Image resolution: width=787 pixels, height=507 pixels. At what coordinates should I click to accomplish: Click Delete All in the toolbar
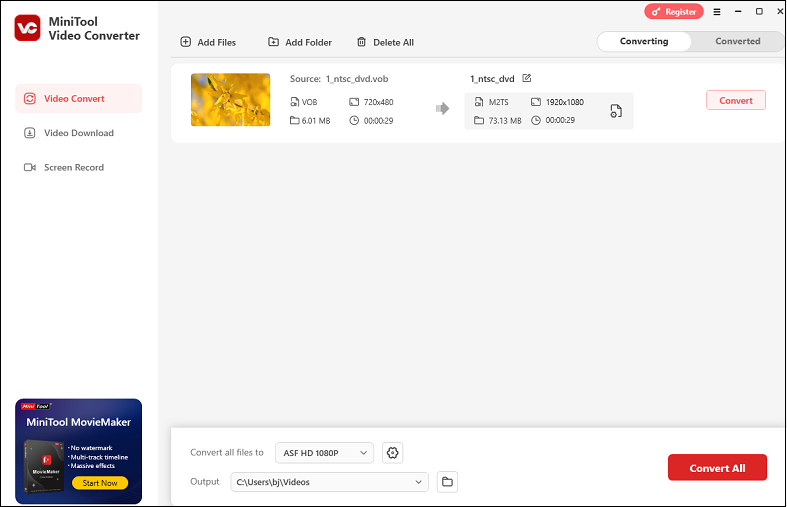click(x=385, y=42)
